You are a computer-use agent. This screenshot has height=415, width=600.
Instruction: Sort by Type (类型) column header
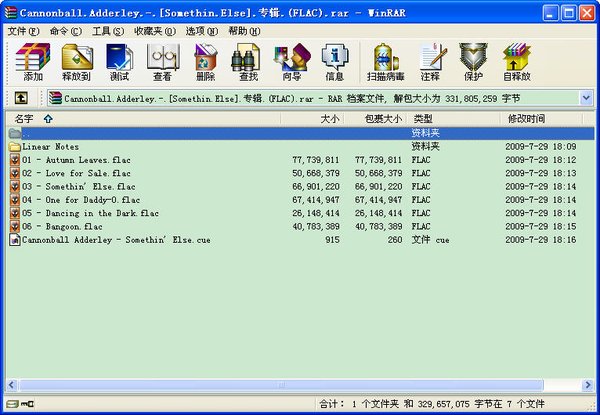point(453,119)
